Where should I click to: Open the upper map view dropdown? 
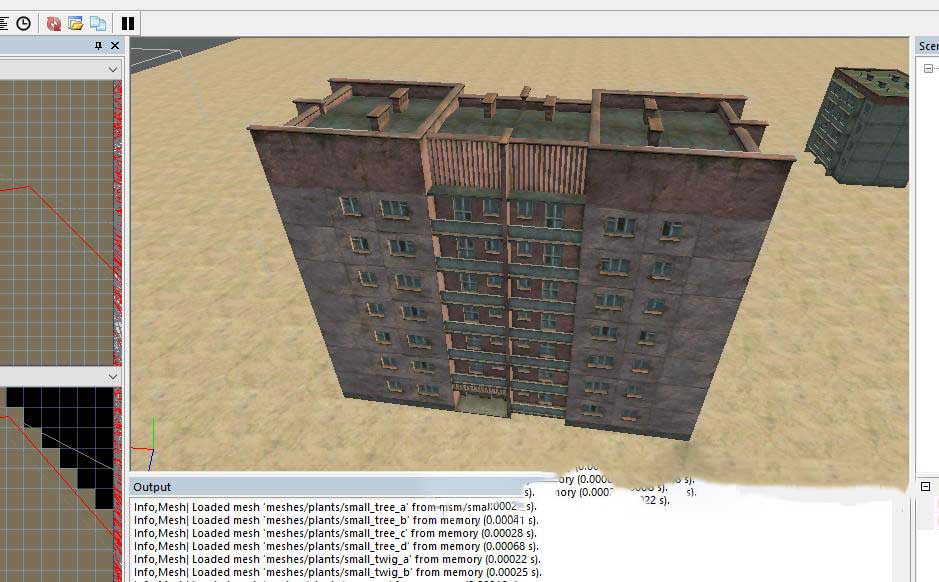pyautogui.click(x=113, y=69)
